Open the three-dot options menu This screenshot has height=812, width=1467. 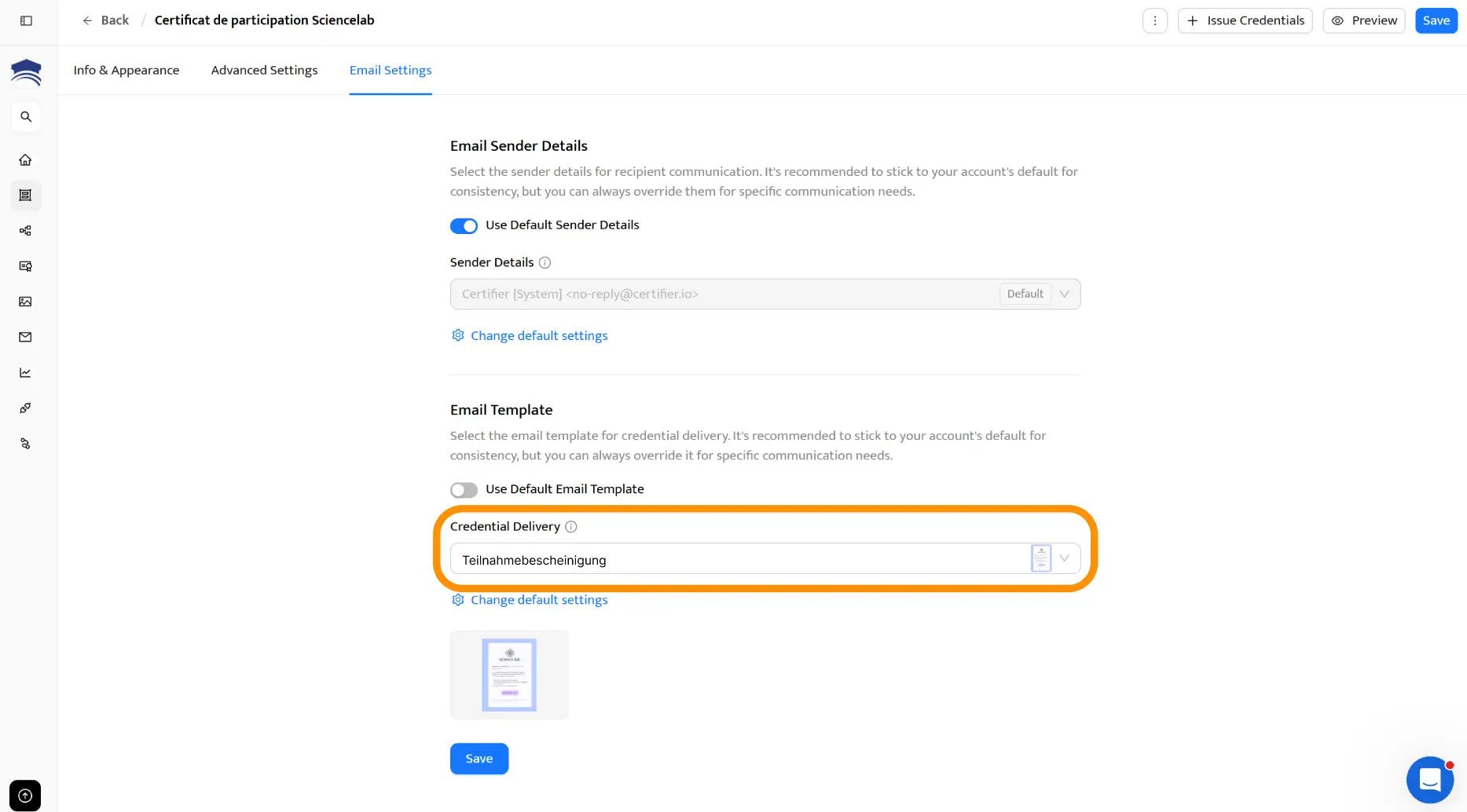click(1154, 20)
